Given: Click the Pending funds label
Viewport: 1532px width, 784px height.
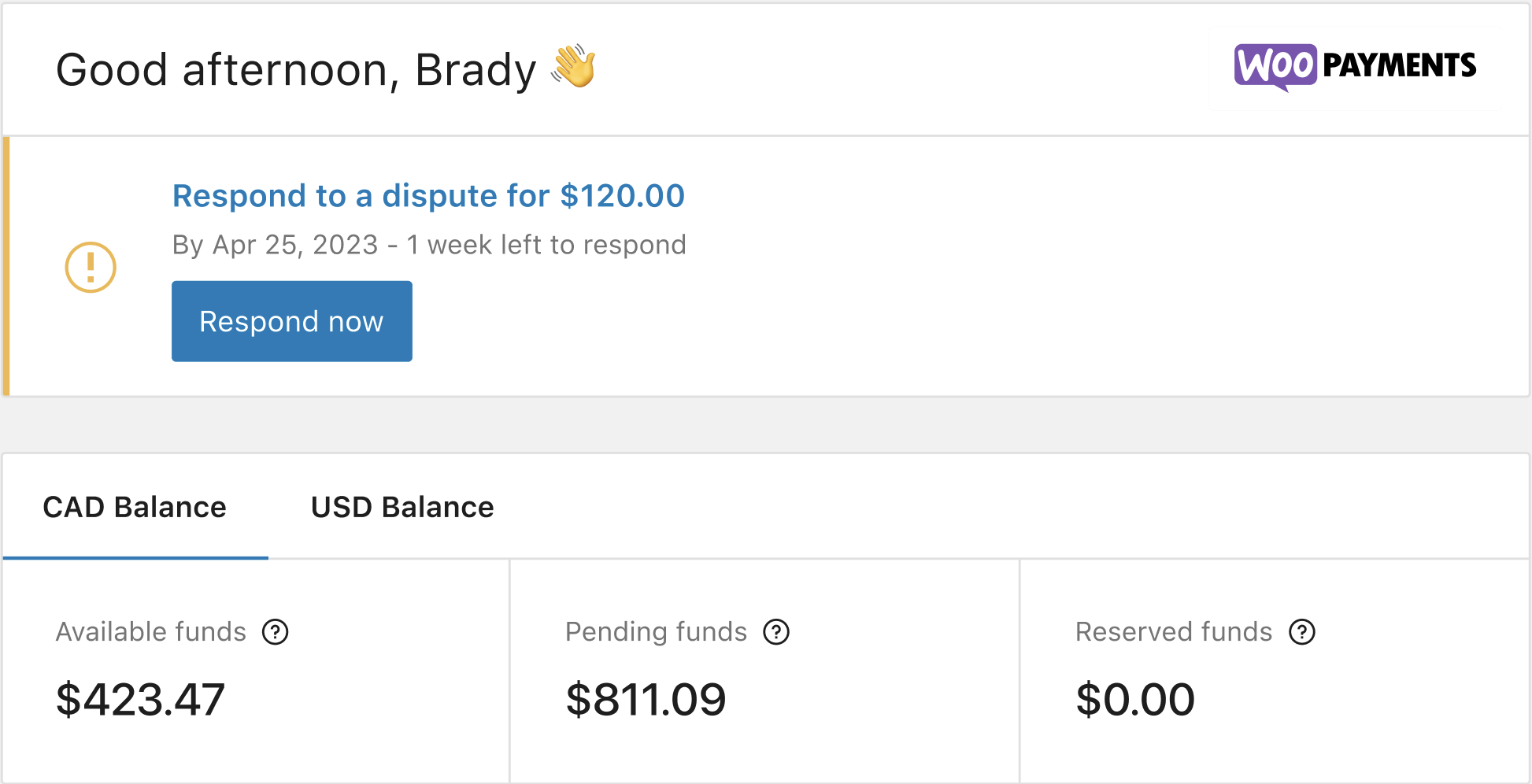Looking at the screenshot, I should click(656, 631).
